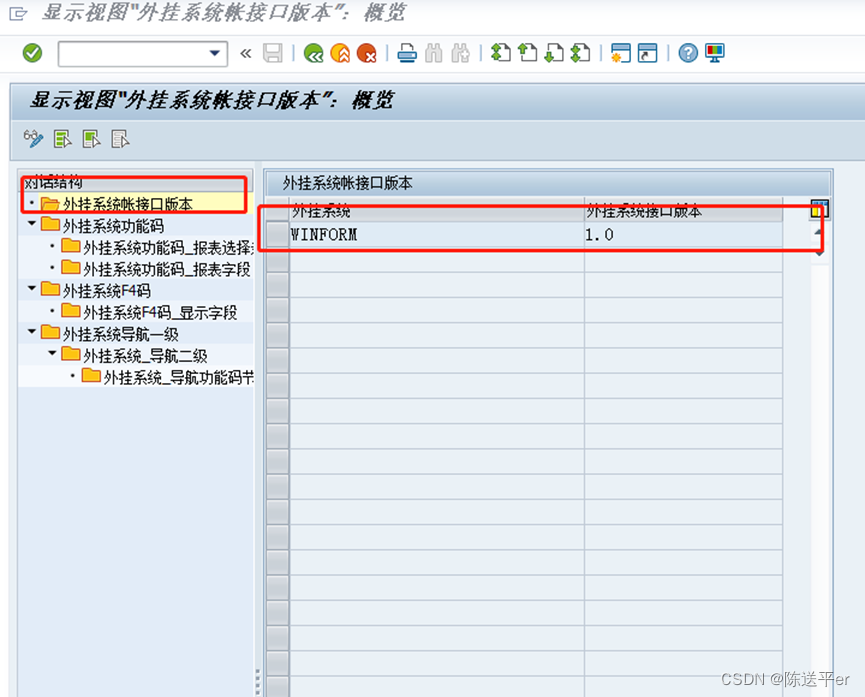This screenshot has height=697, width=865.
Task: Select the WINFORM row selector button
Action: (x=277, y=235)
